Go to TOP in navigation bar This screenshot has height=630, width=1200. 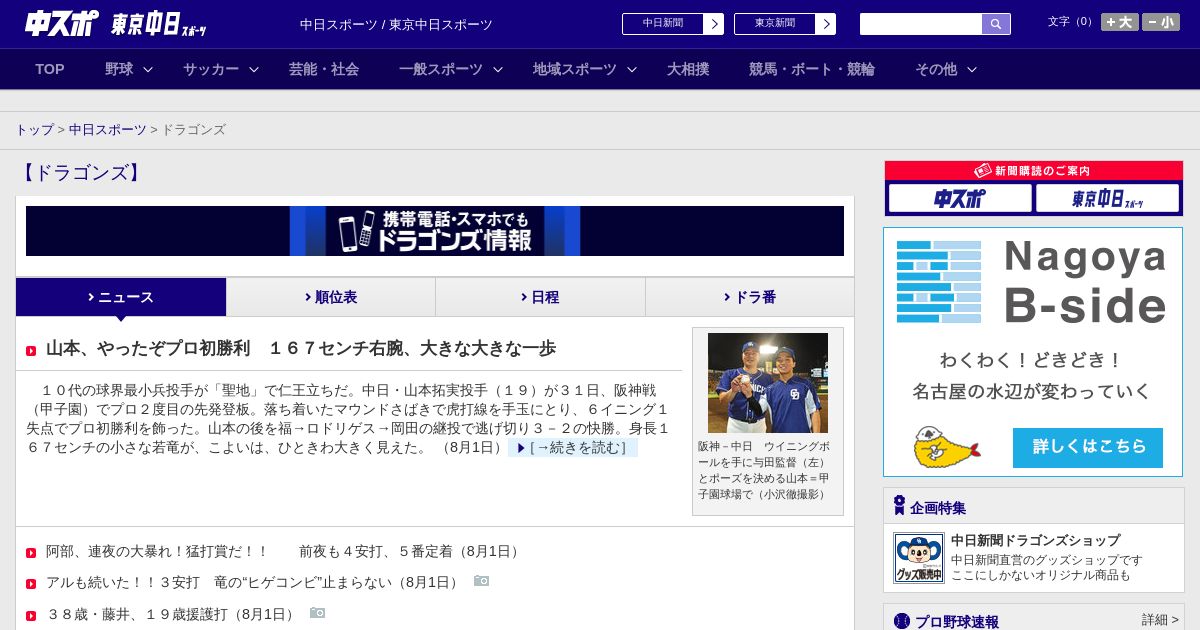tap(50, 69)
